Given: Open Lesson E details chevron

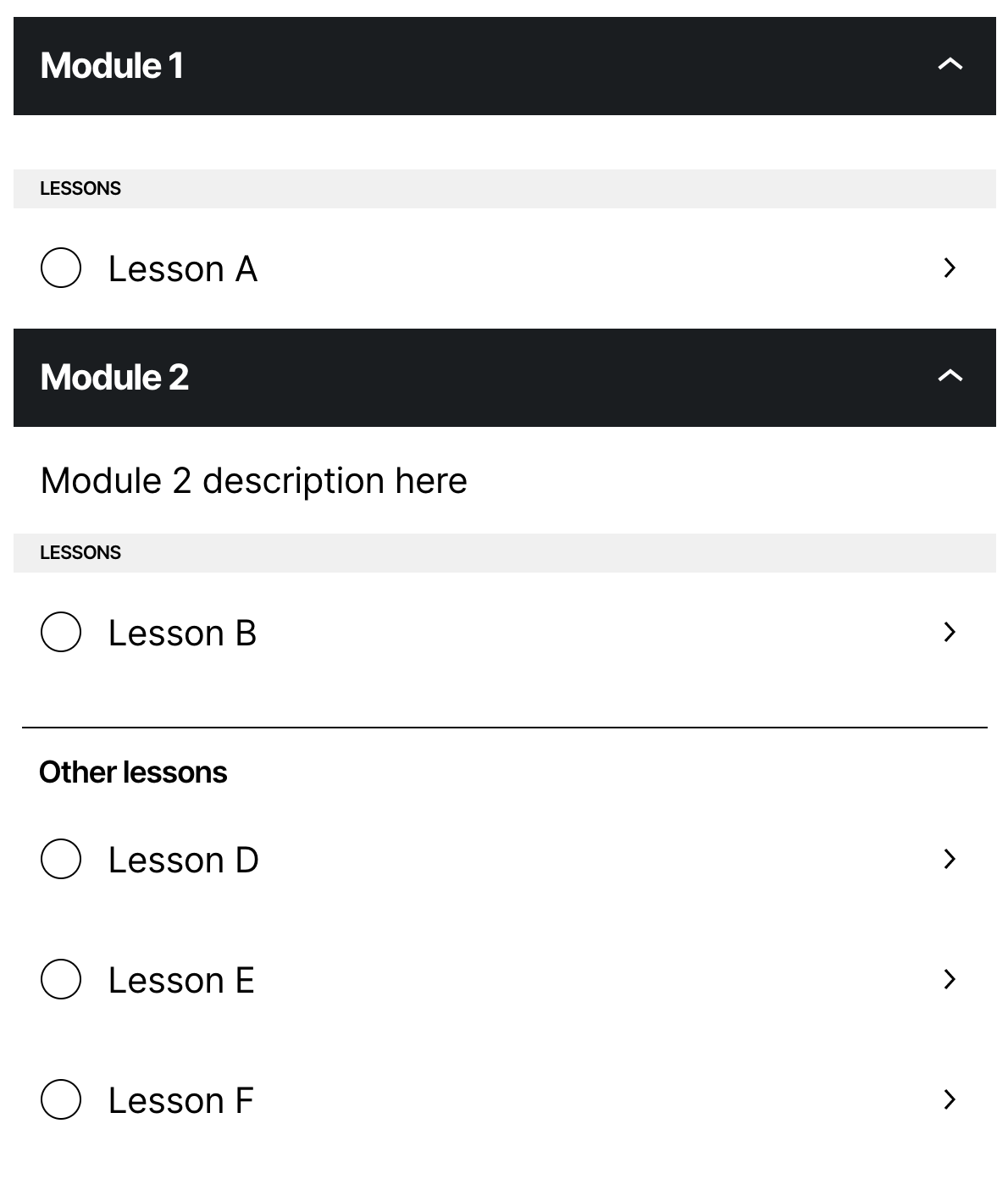Looking at the screenshot, I should (948, 981).
